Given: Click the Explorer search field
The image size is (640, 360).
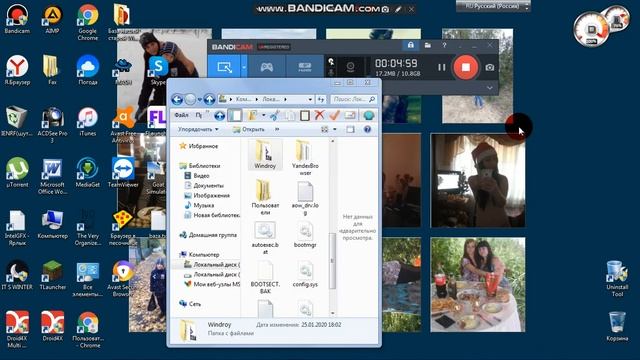Looking at the screenshot, I should (x=353, y=99).
